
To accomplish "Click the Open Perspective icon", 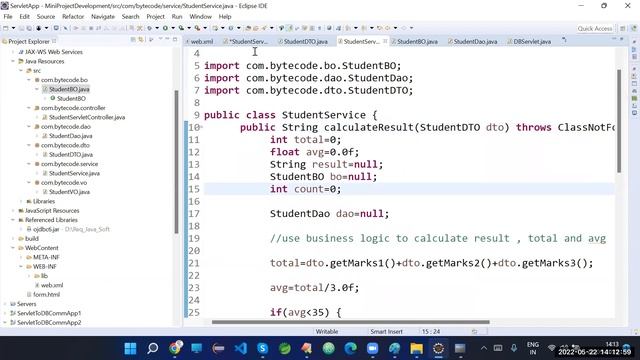I will (x=622, y=29).
